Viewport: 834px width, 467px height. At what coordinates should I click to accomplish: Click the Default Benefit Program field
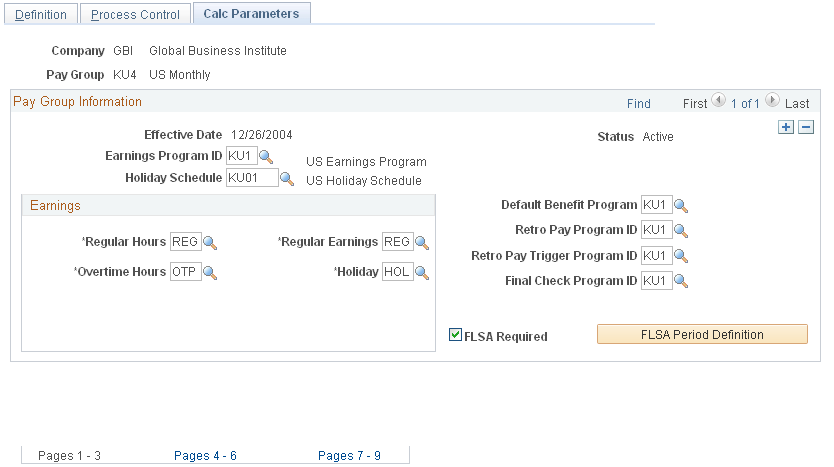[656, 205]
